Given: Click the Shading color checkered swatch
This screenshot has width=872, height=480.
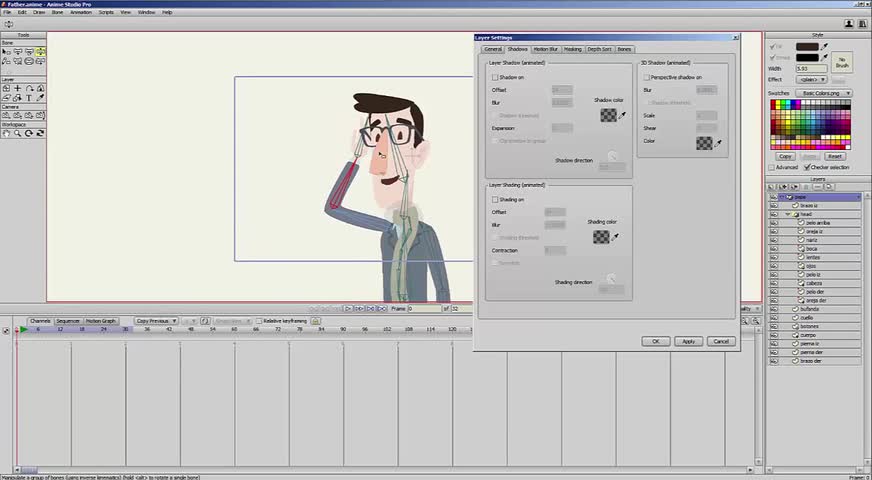Looking at the screenshot, I should tap(601, 237).
